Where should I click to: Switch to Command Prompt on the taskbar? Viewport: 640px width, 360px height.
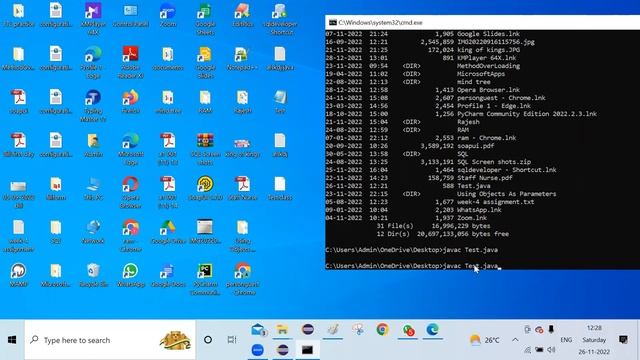[x=307, y=350]
